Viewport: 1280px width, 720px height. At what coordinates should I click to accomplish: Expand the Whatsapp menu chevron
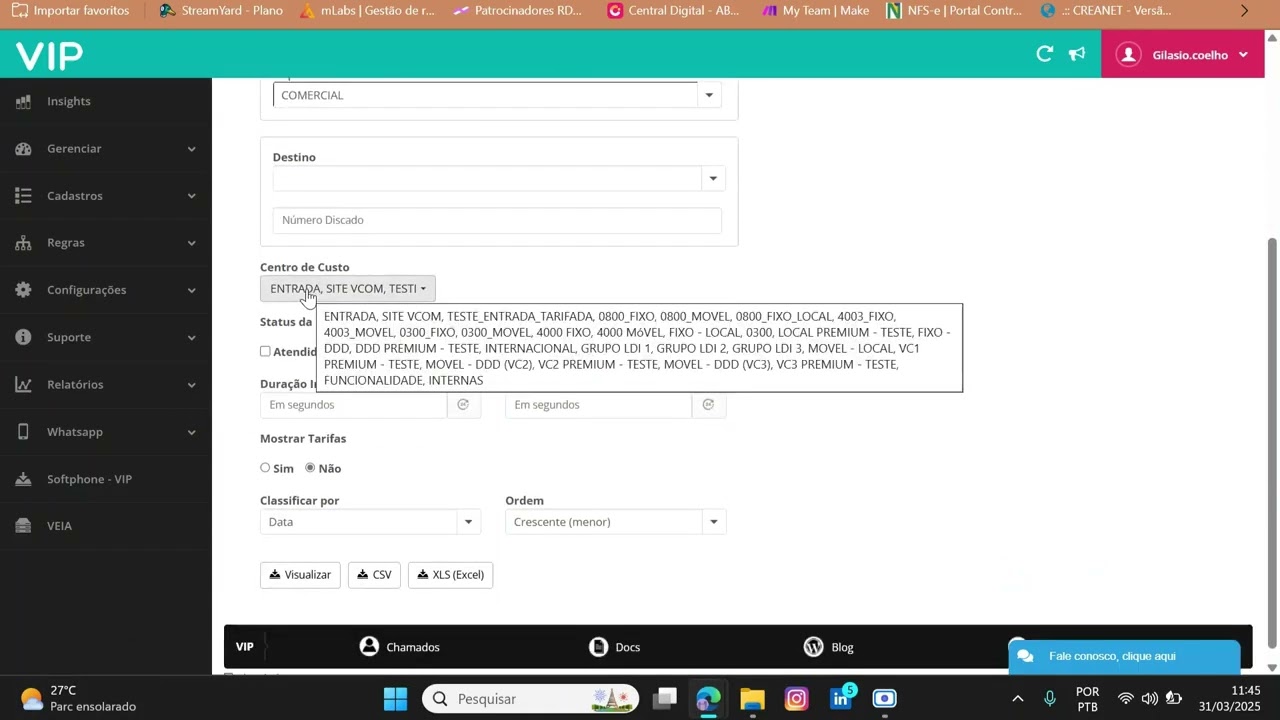[x=191, y=432]
